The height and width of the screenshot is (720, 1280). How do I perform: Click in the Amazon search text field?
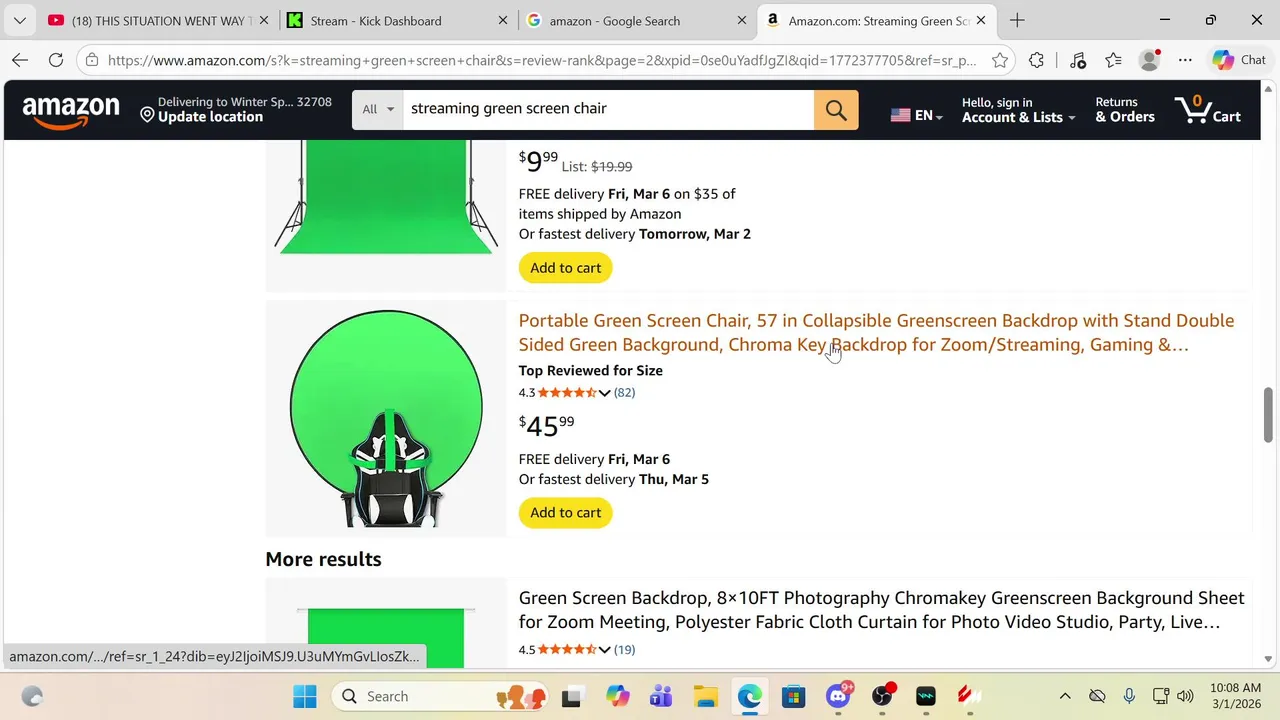(606, 109)
